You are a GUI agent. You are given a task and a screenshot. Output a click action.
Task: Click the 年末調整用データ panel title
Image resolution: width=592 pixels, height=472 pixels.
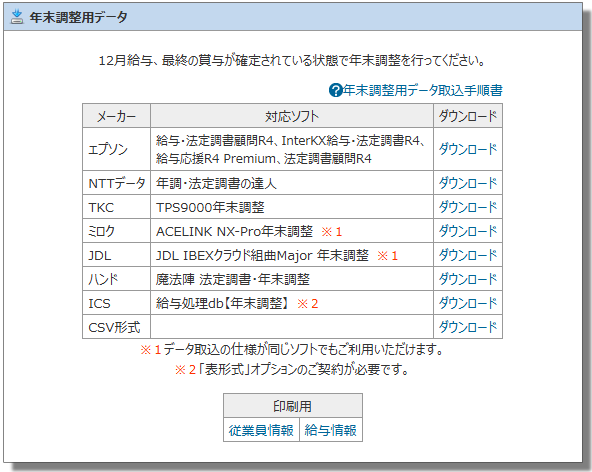click(x=79, y=17)
